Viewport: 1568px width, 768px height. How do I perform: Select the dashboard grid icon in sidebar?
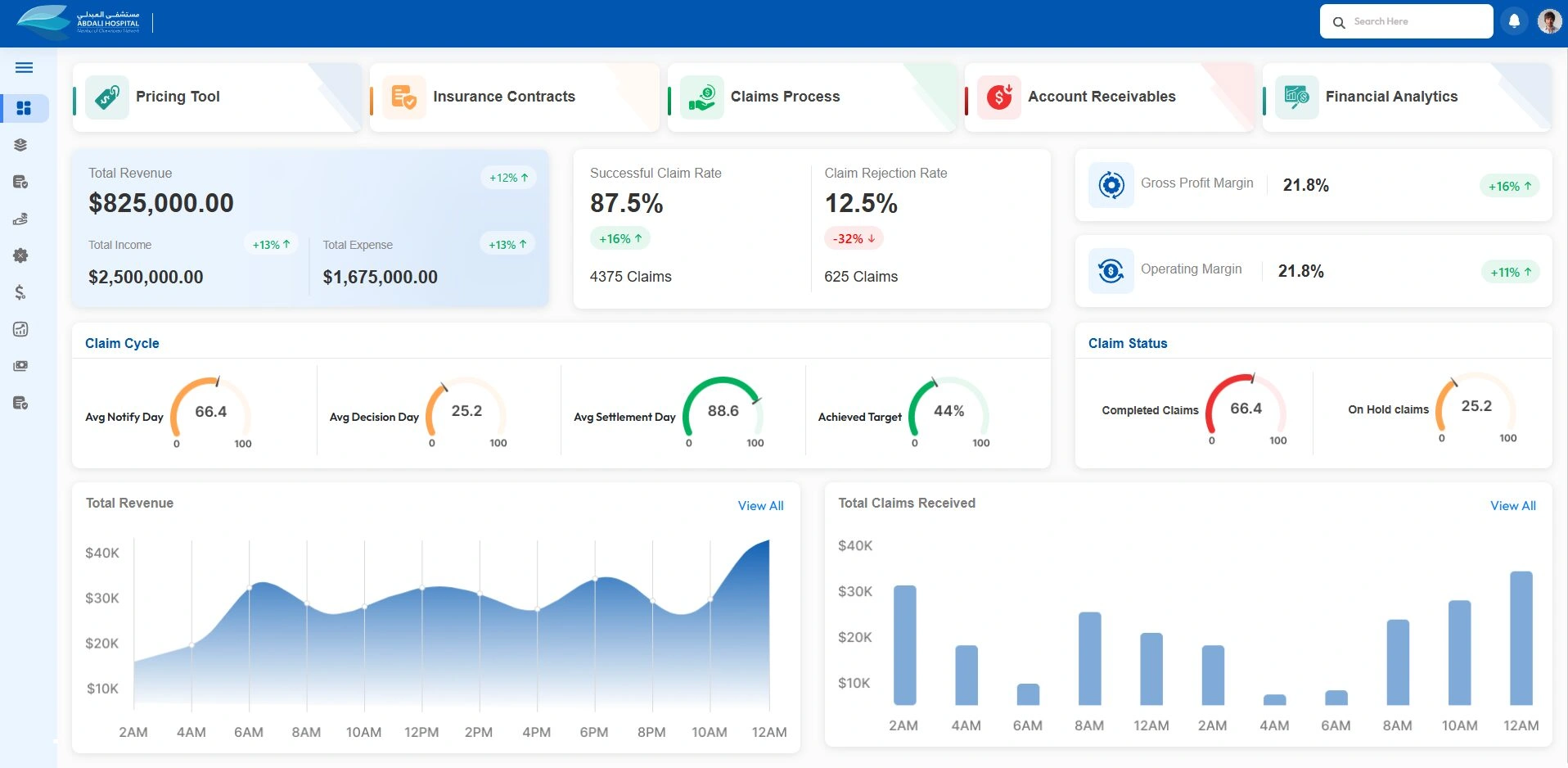[x=24, y=108]
